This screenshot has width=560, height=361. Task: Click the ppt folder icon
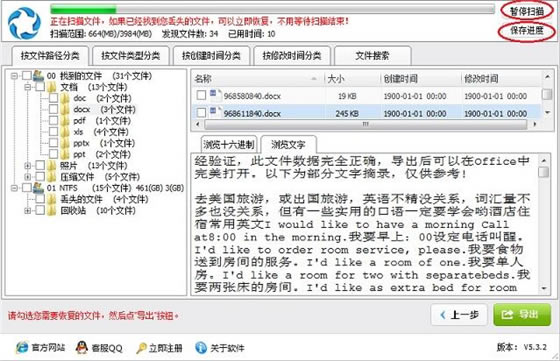(x=65, y=154)
